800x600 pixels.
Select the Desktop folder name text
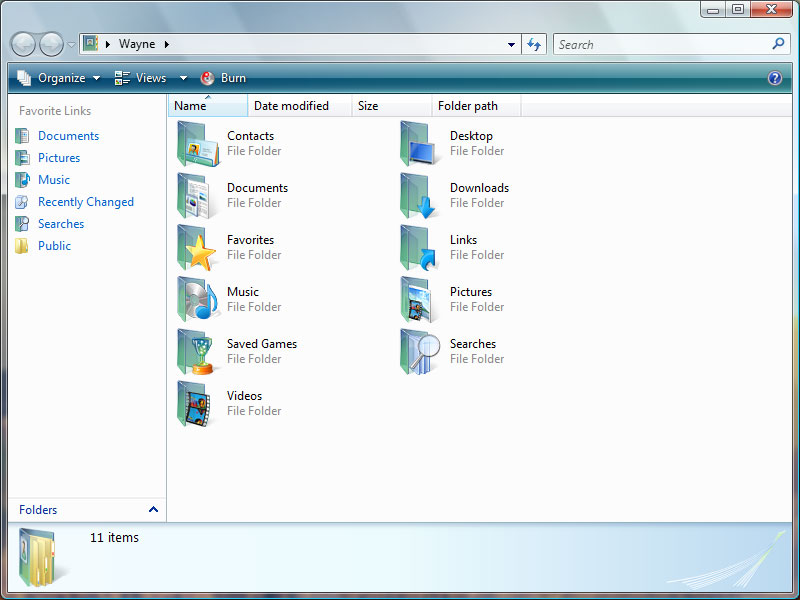471,136
